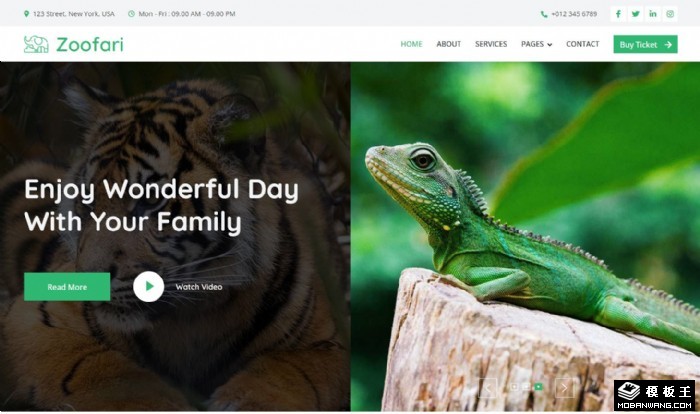This screenshot has width=700, height=414.
Task: Click the LinkedIn social icon
Action: point(653,14)
